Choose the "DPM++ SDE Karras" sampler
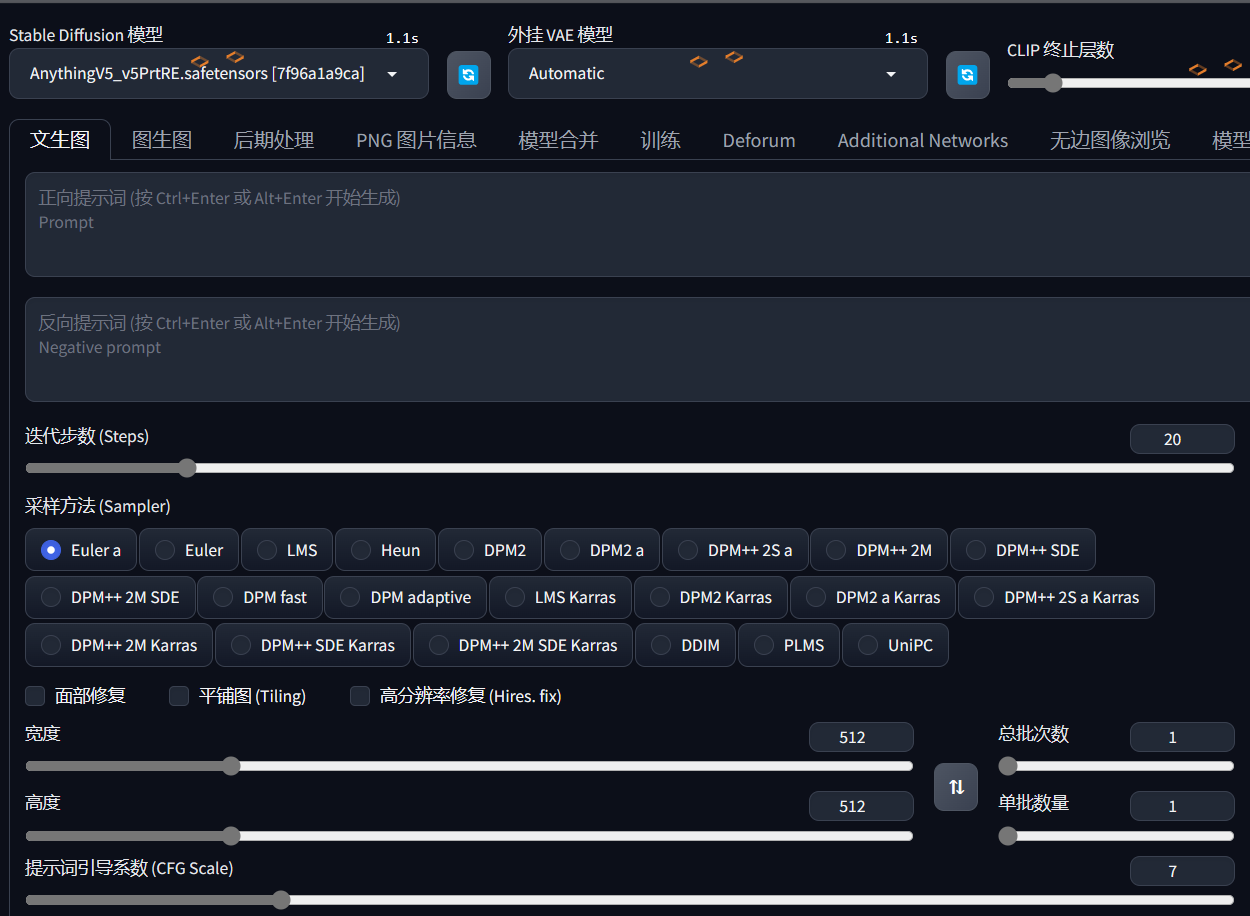This screenshot has height=916, width=1250. (x=313, y=645)
